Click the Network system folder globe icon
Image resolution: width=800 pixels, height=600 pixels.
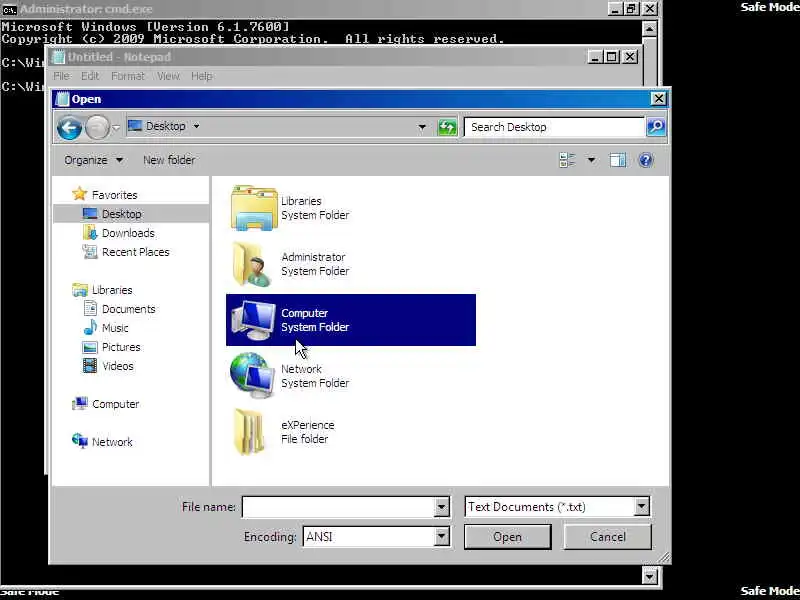tap(253, 376)
